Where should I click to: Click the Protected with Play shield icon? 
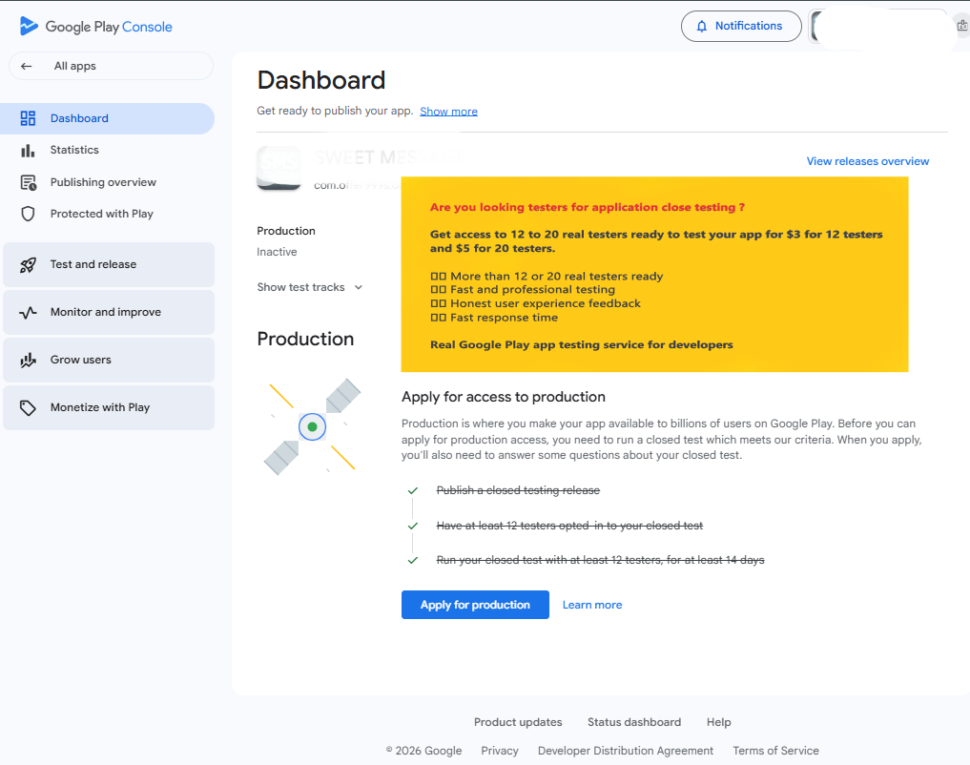click(x=28, y=214)
